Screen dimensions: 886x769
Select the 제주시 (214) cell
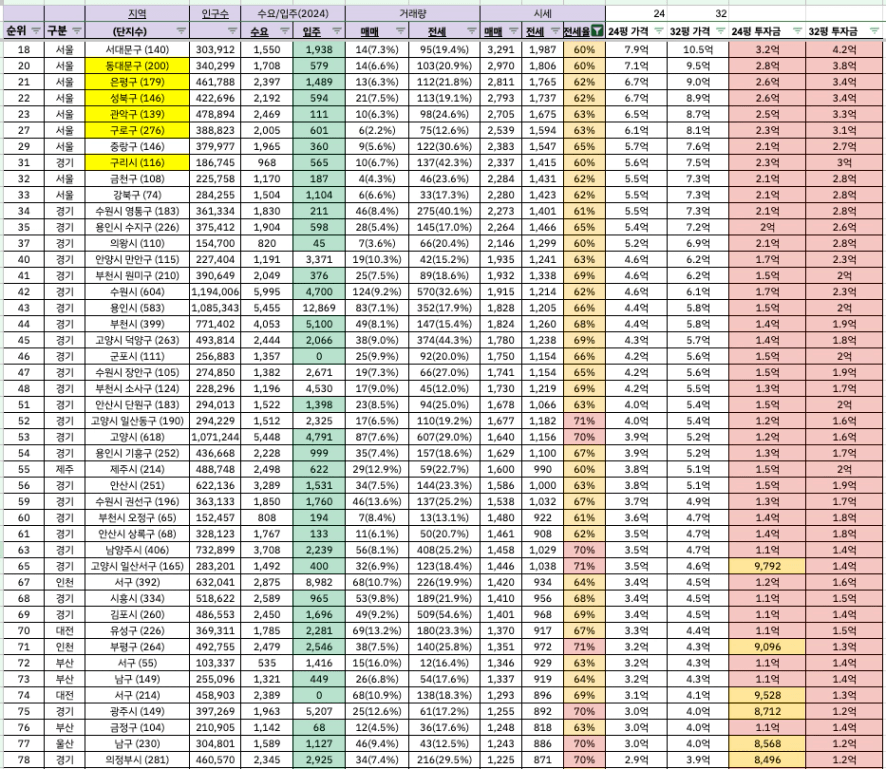(x=137, y=470)
